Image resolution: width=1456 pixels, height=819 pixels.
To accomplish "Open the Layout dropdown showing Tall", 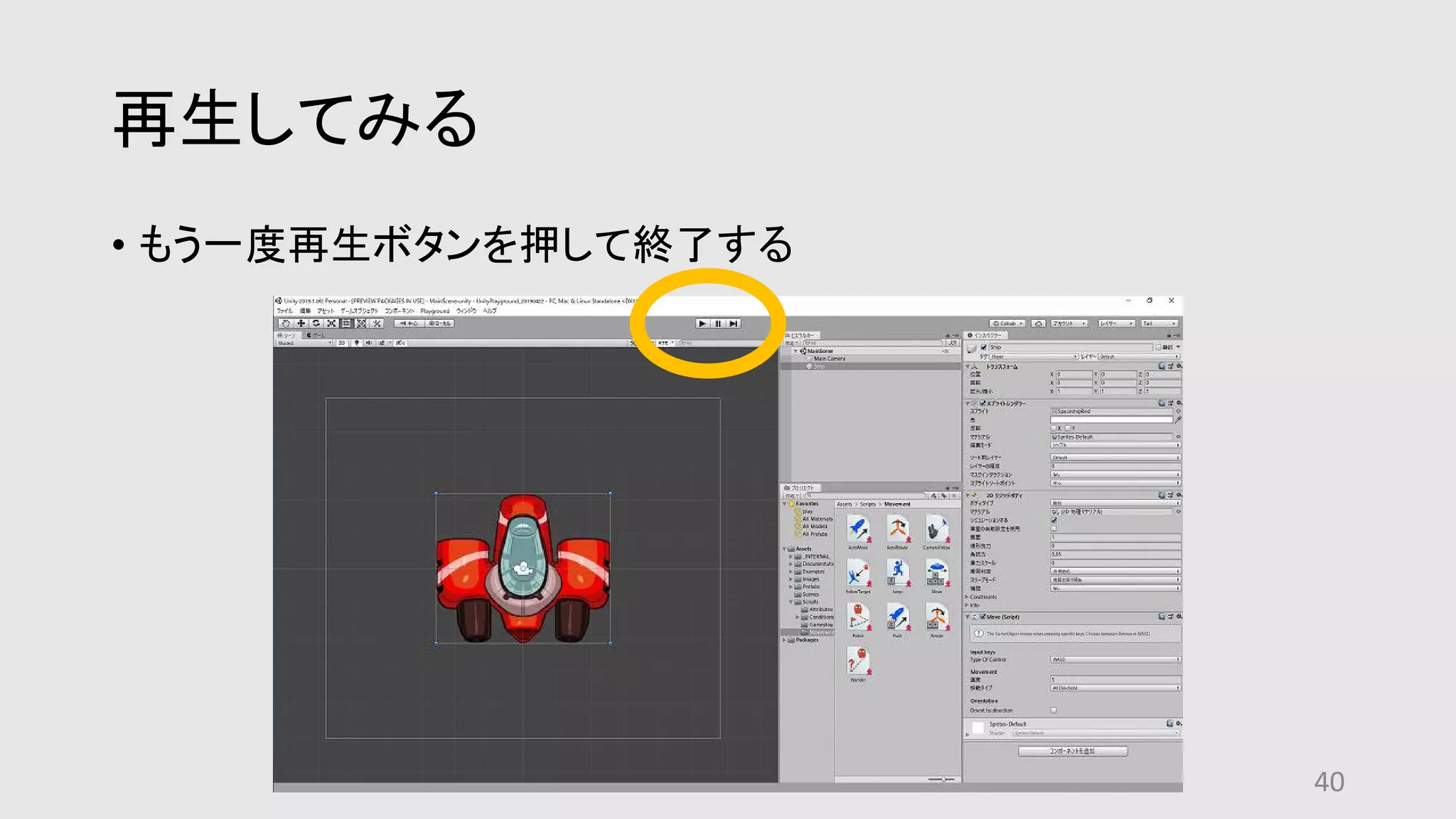I will 1160,323.
